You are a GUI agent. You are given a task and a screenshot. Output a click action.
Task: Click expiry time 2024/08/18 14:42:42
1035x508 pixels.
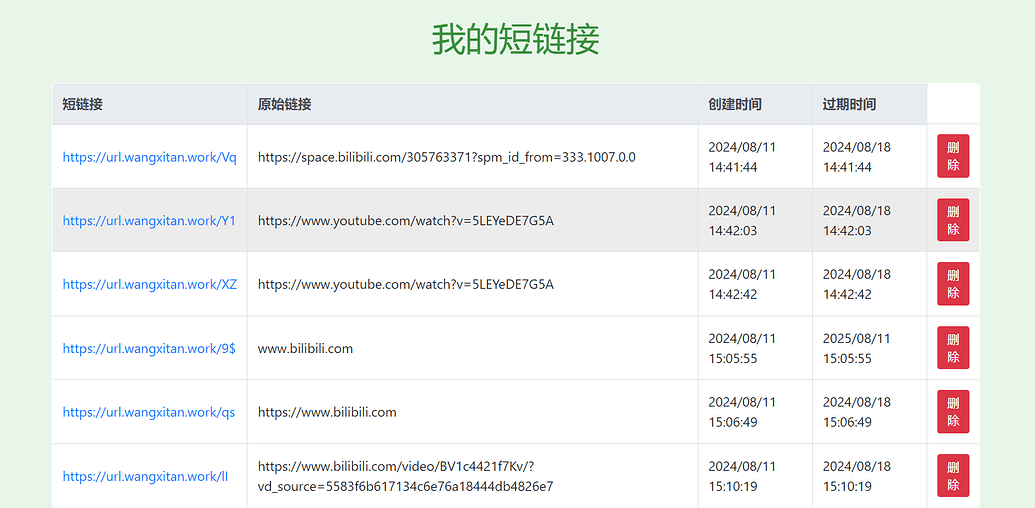pos(856,284)
